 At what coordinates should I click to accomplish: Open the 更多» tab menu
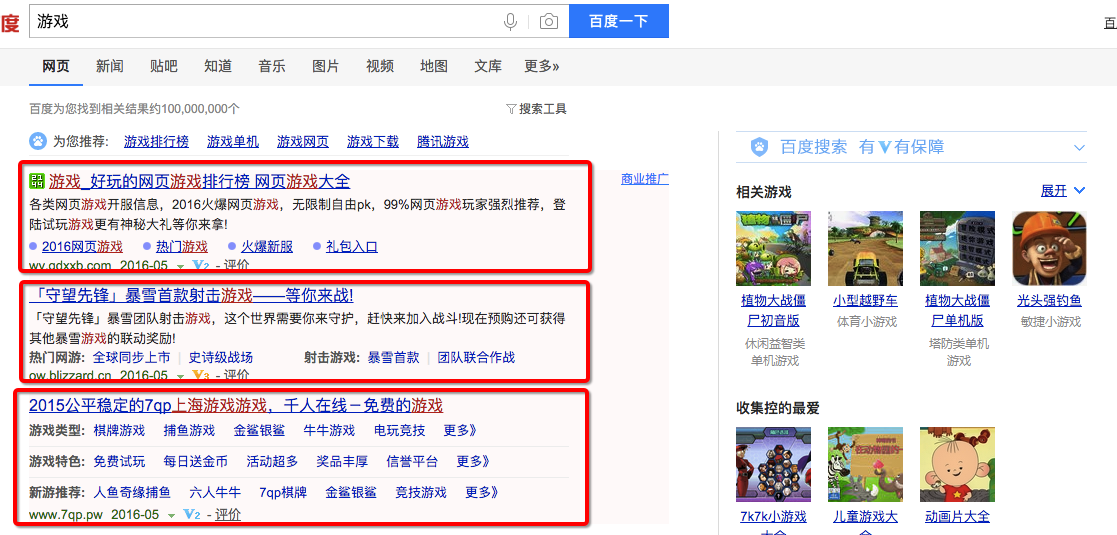[541, 66]
